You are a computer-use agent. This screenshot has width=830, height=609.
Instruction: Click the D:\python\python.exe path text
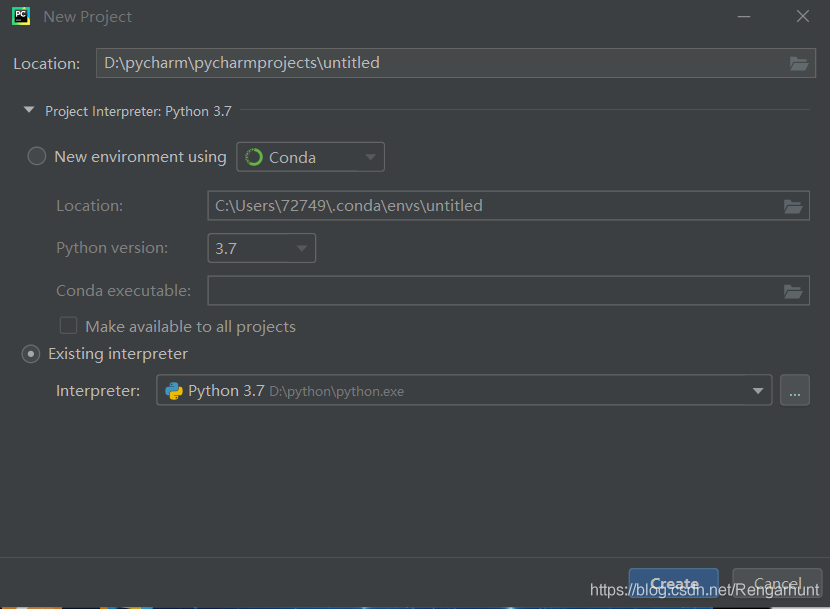coord(337,391)
